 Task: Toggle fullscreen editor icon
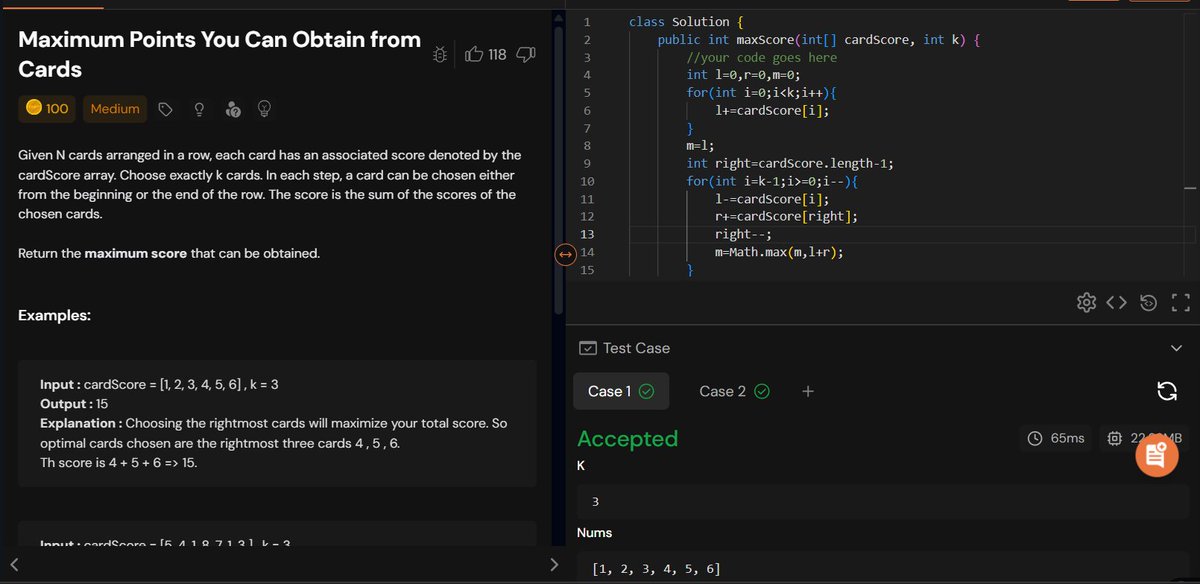[x=1180, y=302]
